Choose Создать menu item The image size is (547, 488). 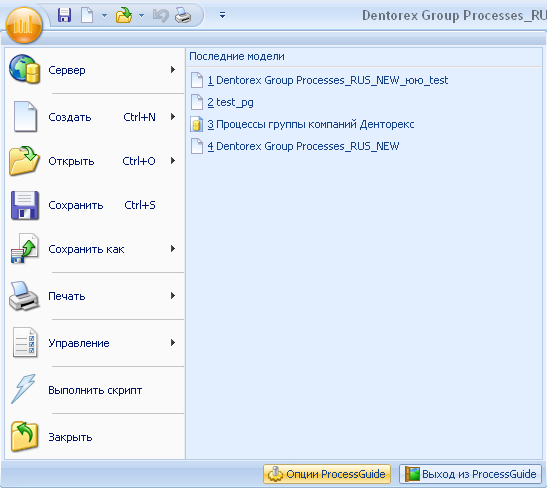(95, 117)
